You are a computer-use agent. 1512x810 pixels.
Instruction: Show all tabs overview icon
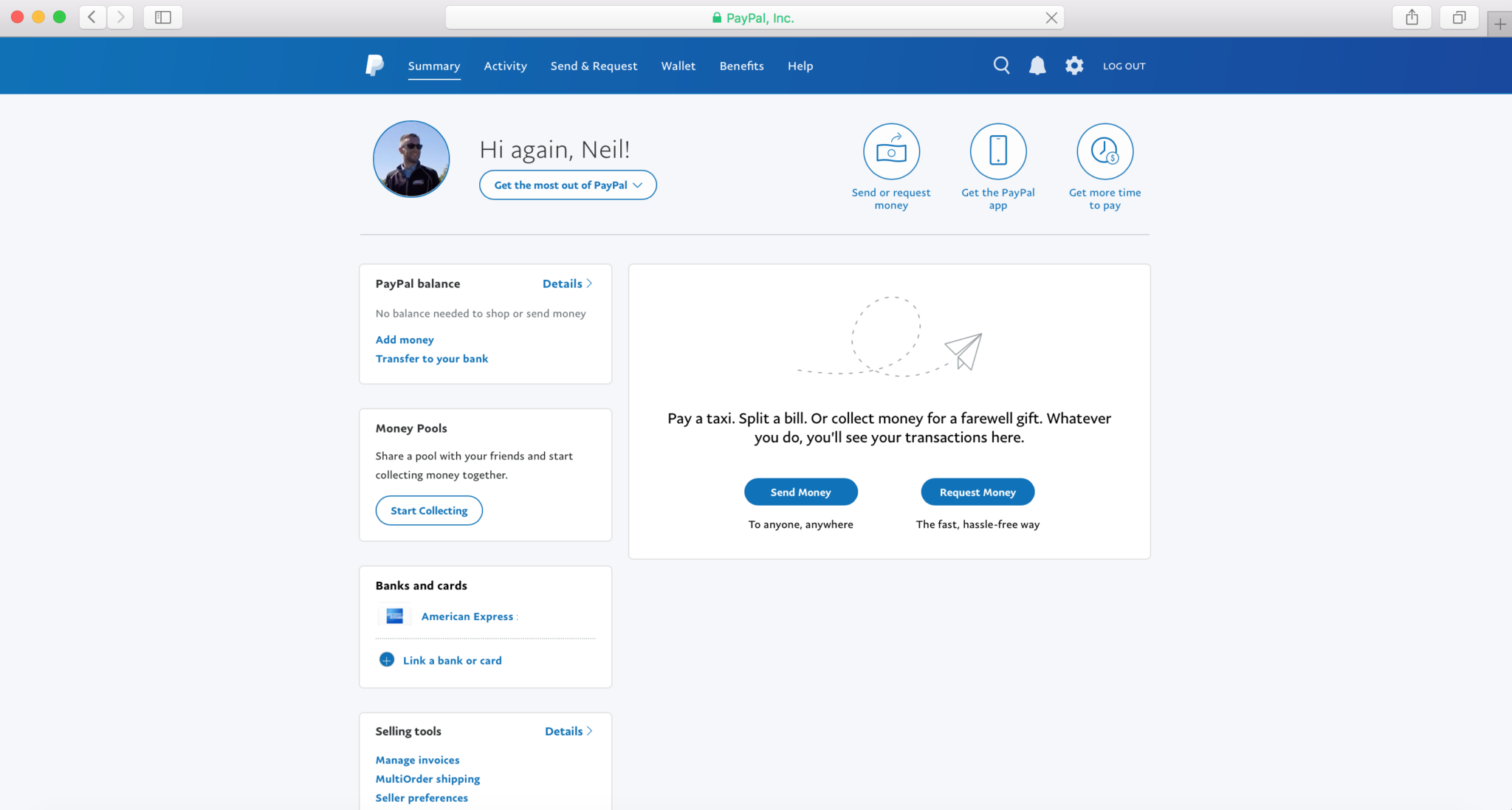[x=1459, y=17]
